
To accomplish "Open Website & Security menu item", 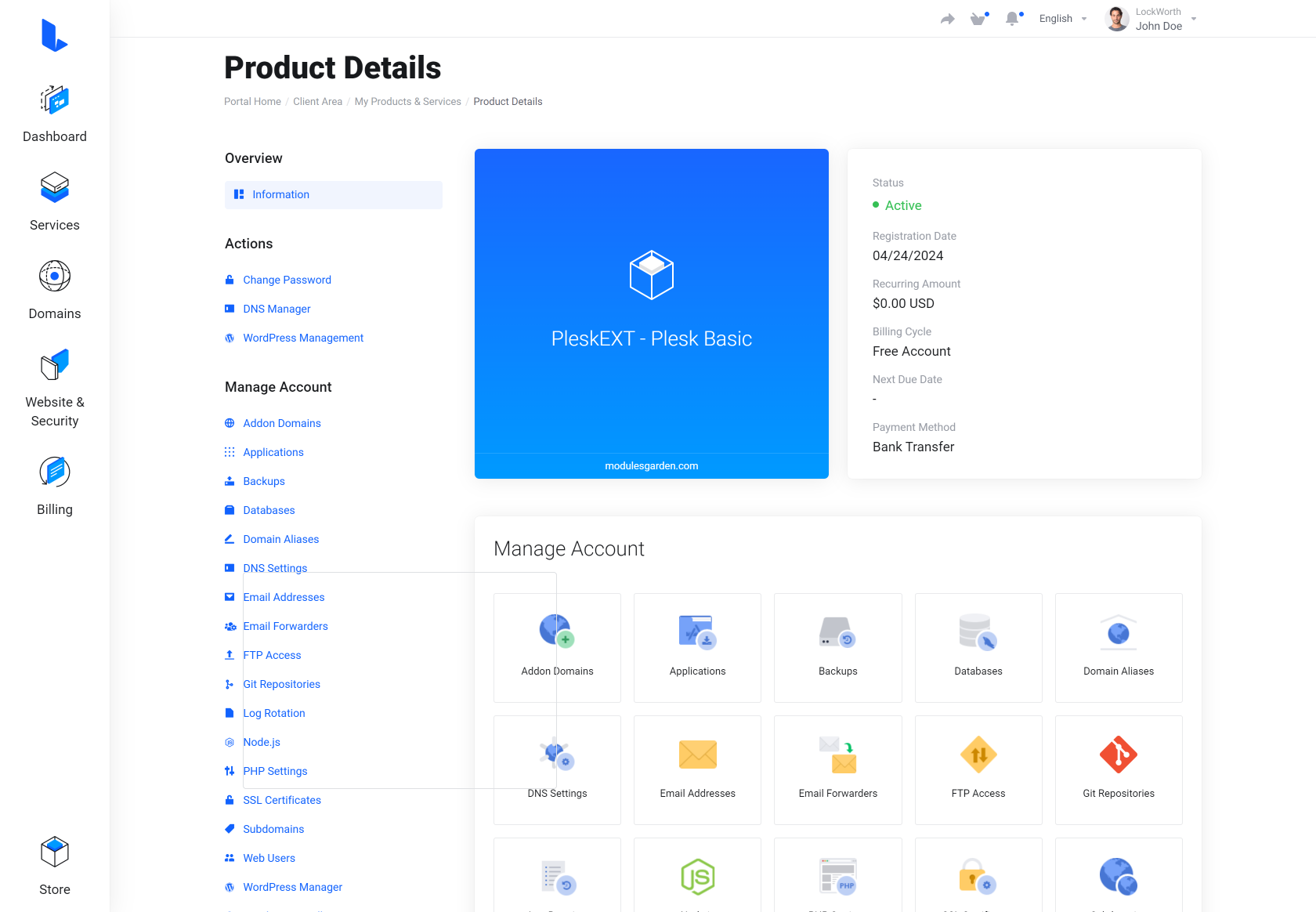I will pos(55,388).
